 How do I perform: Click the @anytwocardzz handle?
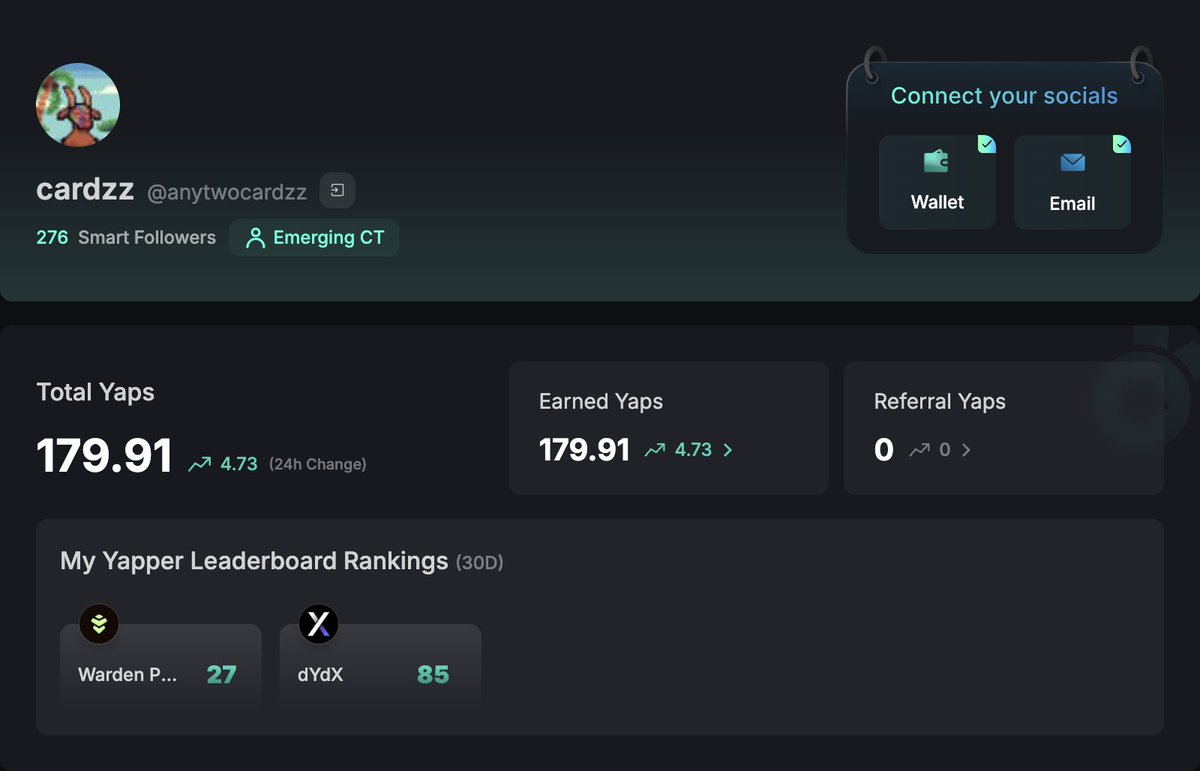click(x=227, y=192)
